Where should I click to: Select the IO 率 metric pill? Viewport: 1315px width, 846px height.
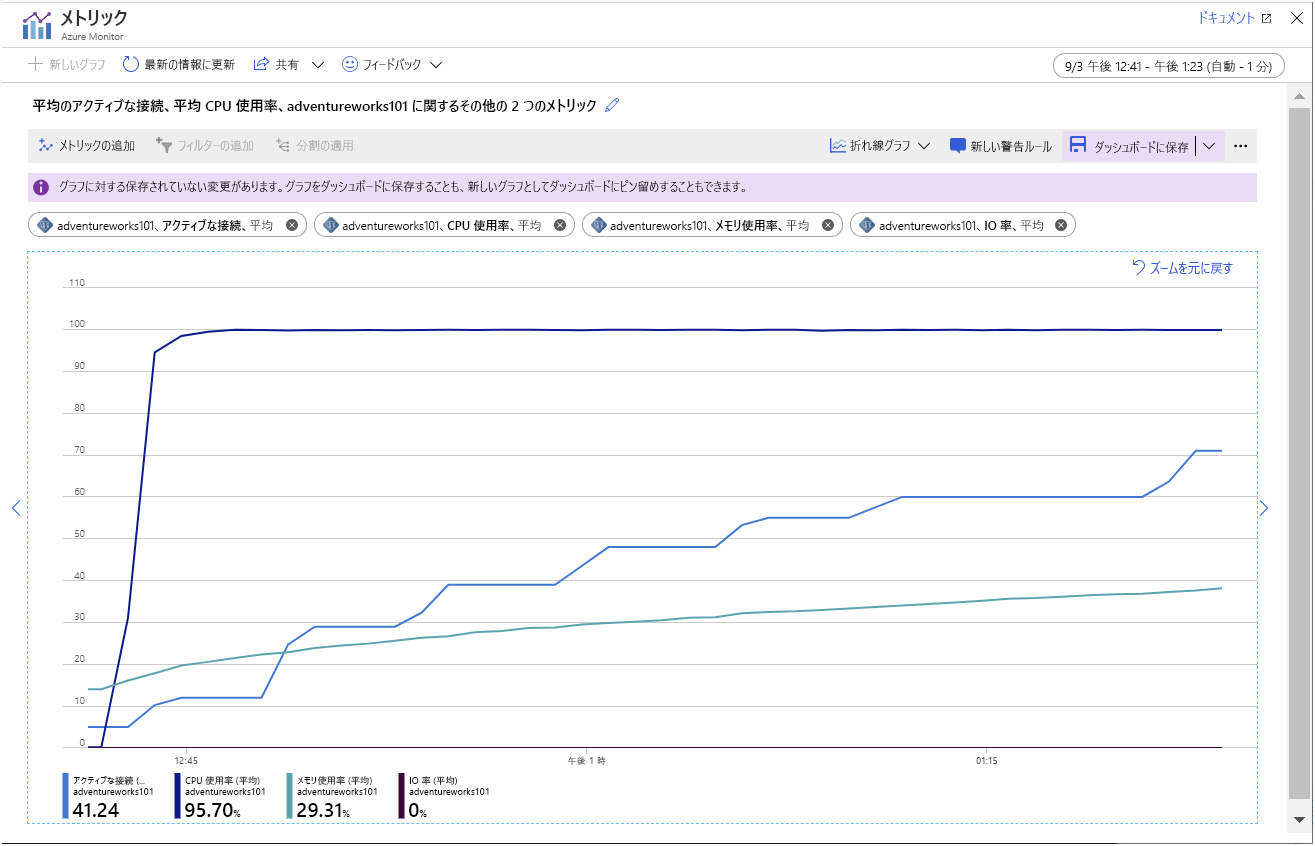click(963, 225)
